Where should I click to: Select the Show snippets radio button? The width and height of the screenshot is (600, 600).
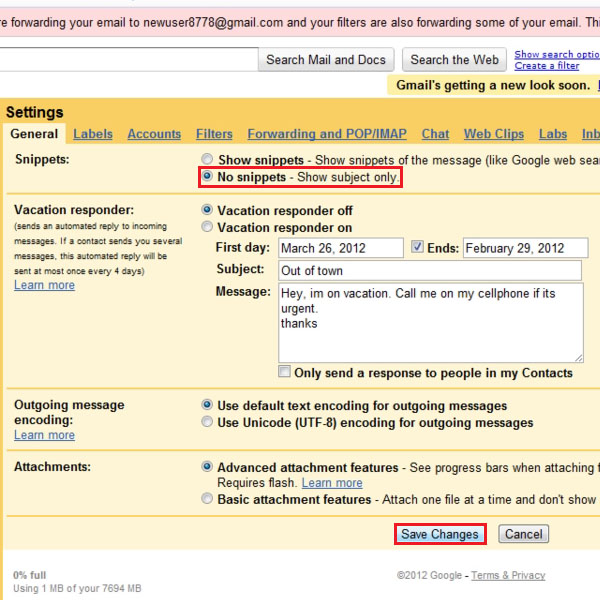coord(207,159)
